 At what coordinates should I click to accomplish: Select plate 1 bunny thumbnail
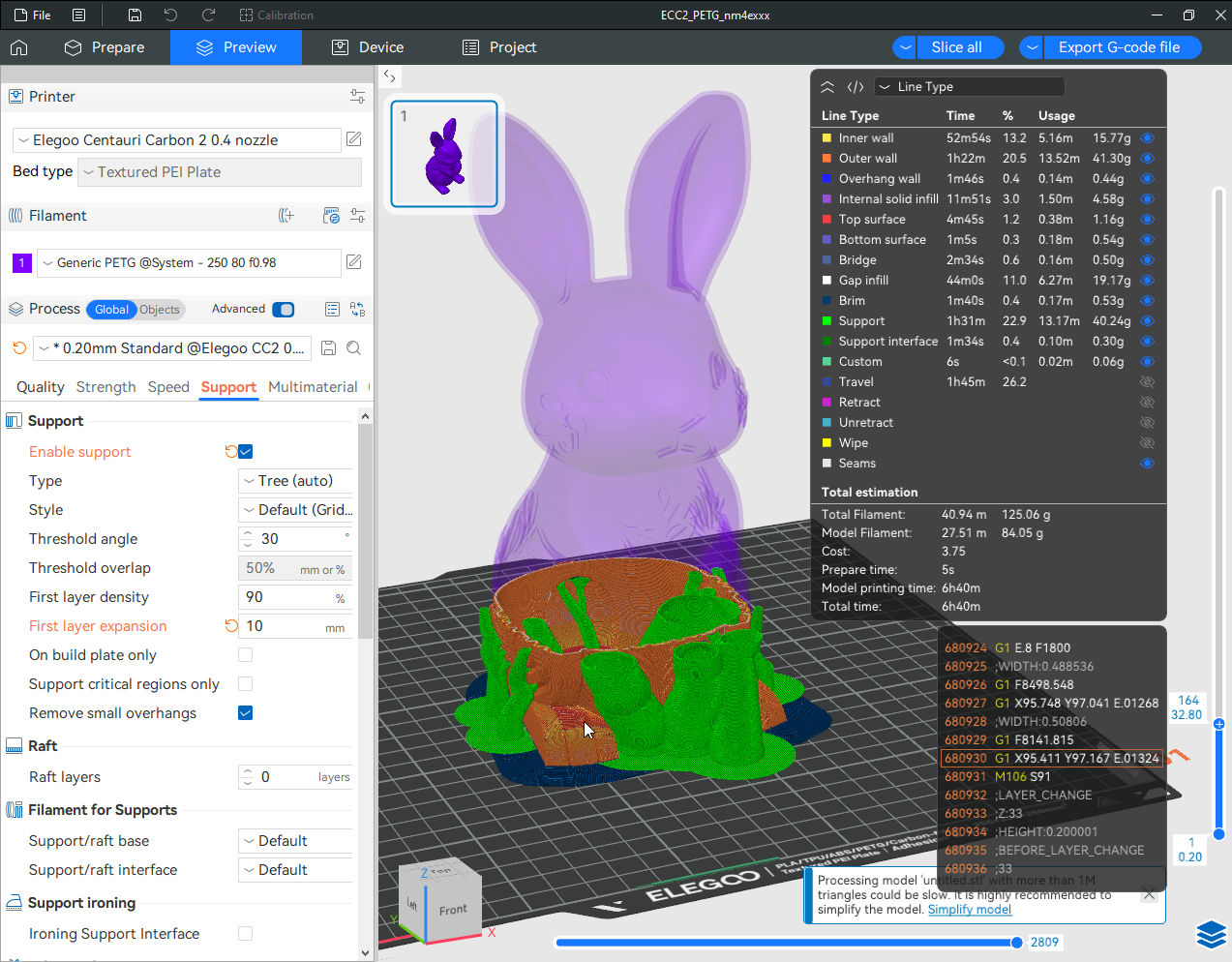[x=444, y=154]
